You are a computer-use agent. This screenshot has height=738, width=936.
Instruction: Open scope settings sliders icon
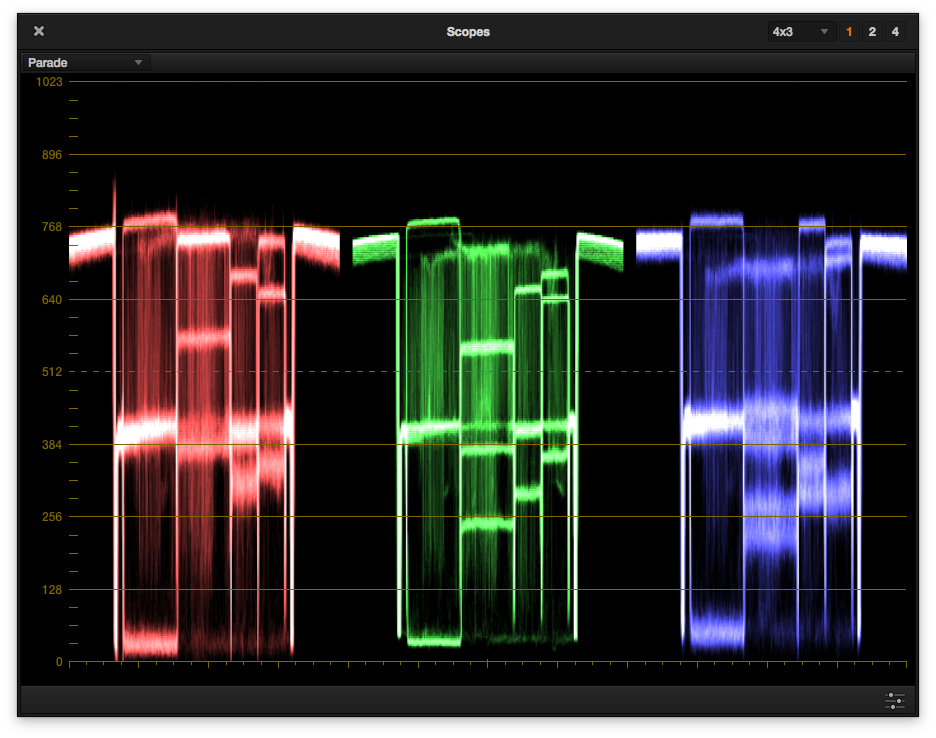(894, 700)
